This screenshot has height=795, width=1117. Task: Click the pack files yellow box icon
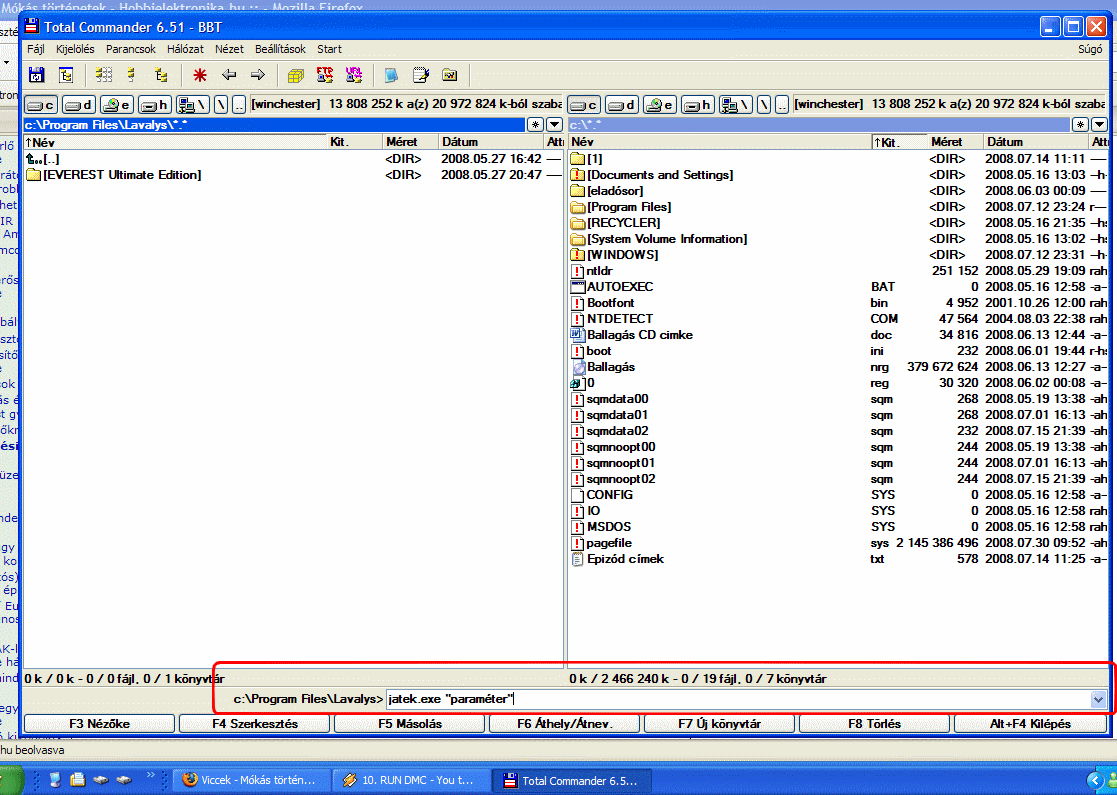[296, 75]
